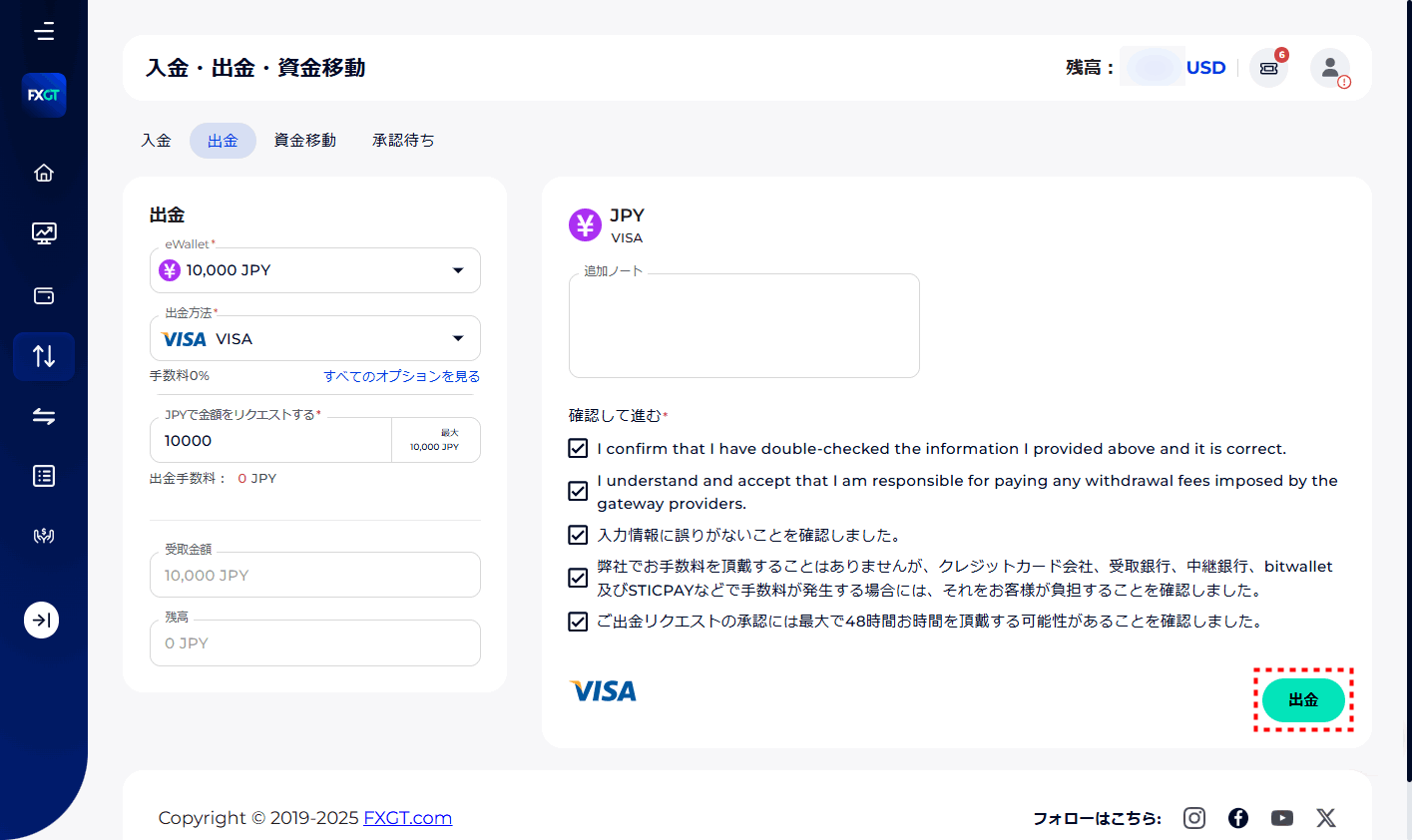Toggle 'I understand and accept' withdrawal fees checkbox
The width and height of the screenshot is (1412, 840).
click(x=578, y=491)
